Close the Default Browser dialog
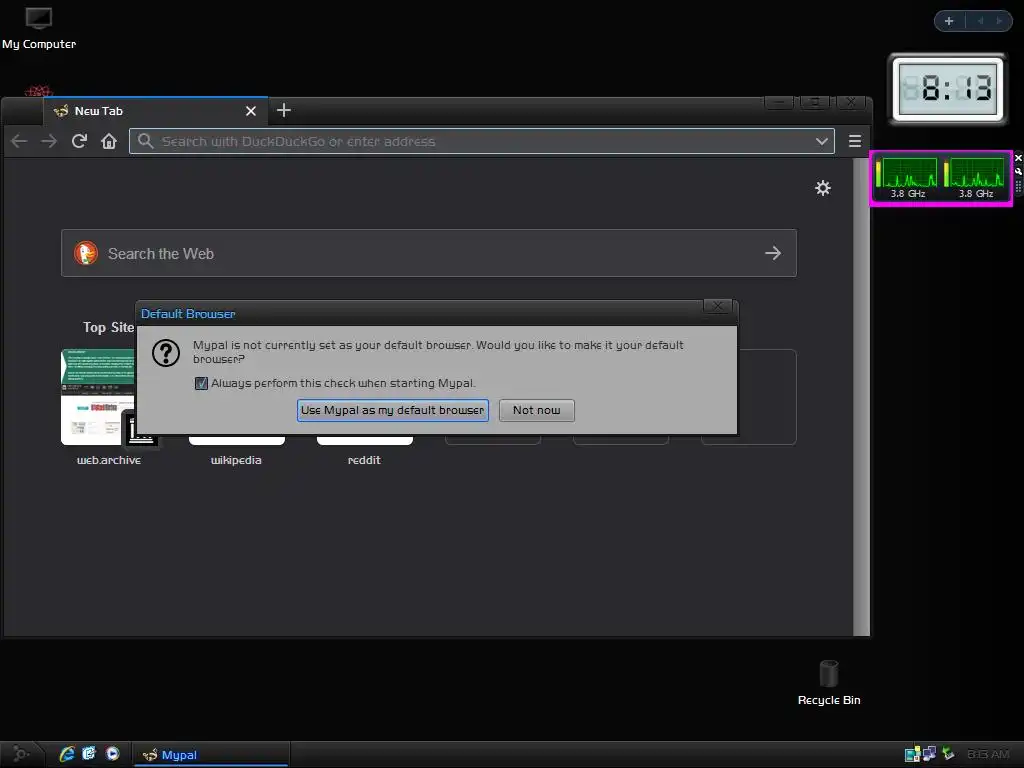 (718, 306)
